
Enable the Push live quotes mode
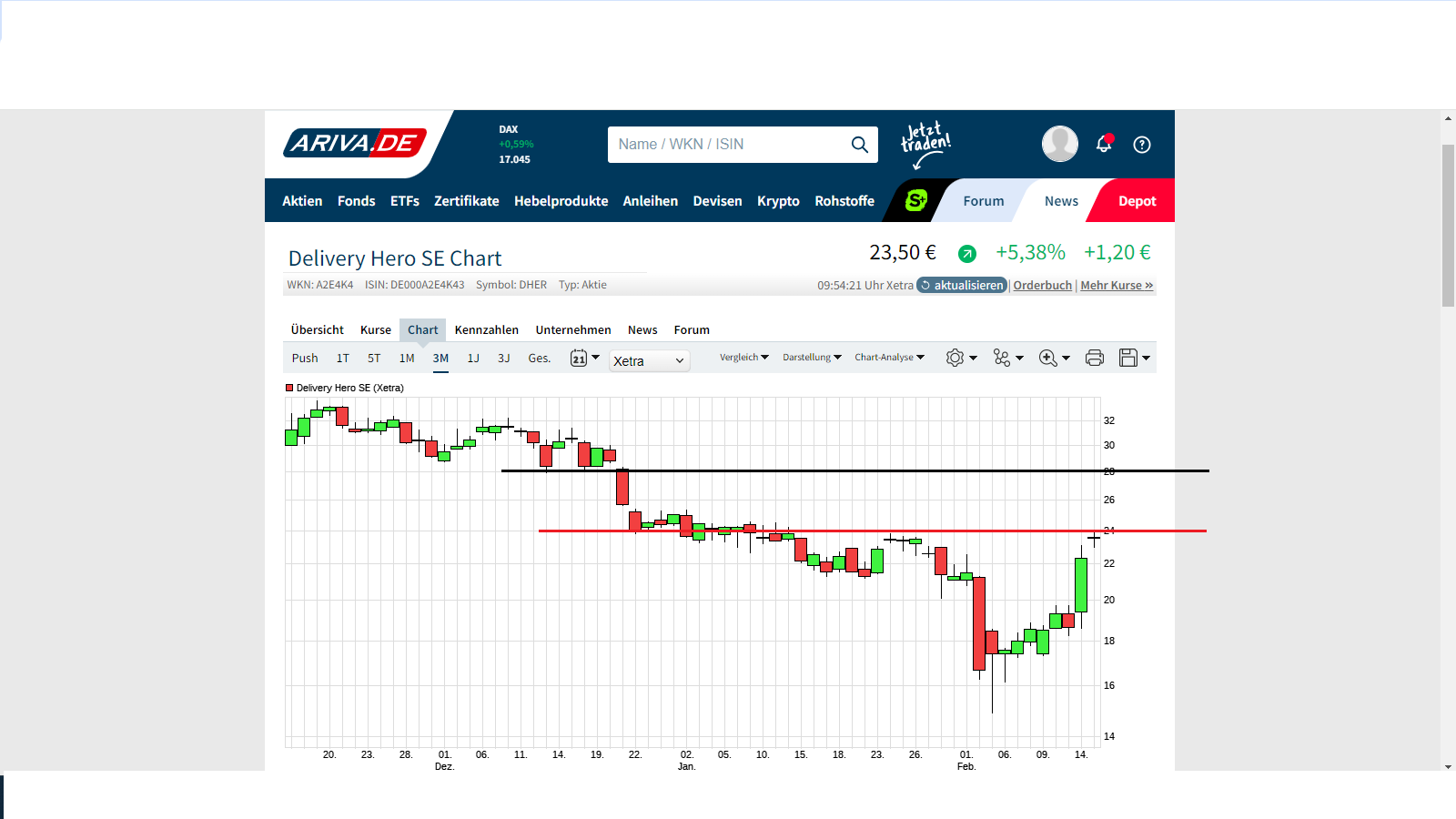[305, 359]
